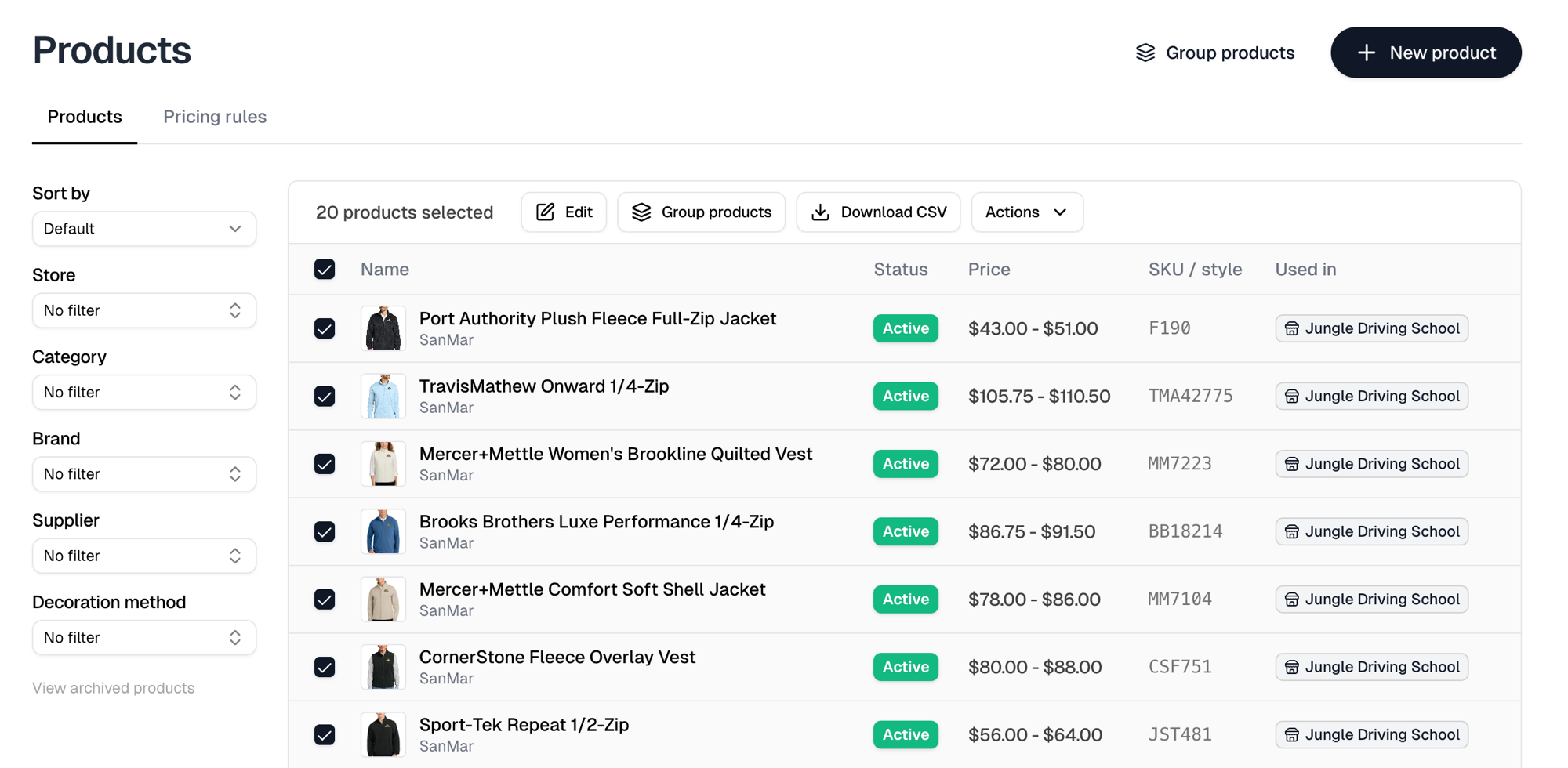Open the Brand filter dropdown
1568x768 pixels.
pyautogui.click(x=144, y=474)
